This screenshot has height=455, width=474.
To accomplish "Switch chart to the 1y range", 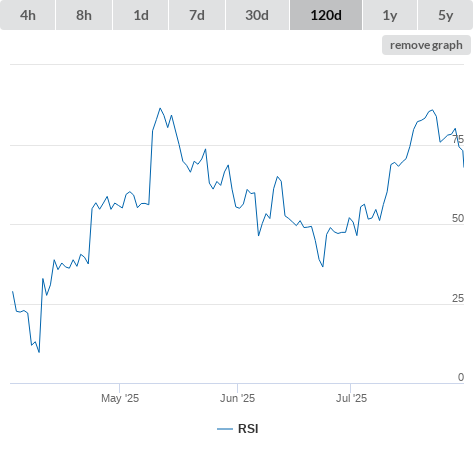I will click(x=390, y=15).
